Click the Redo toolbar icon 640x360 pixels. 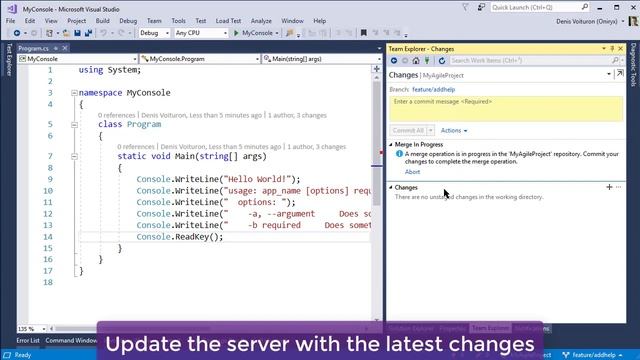pyautogui.click(x=121, y=33)
